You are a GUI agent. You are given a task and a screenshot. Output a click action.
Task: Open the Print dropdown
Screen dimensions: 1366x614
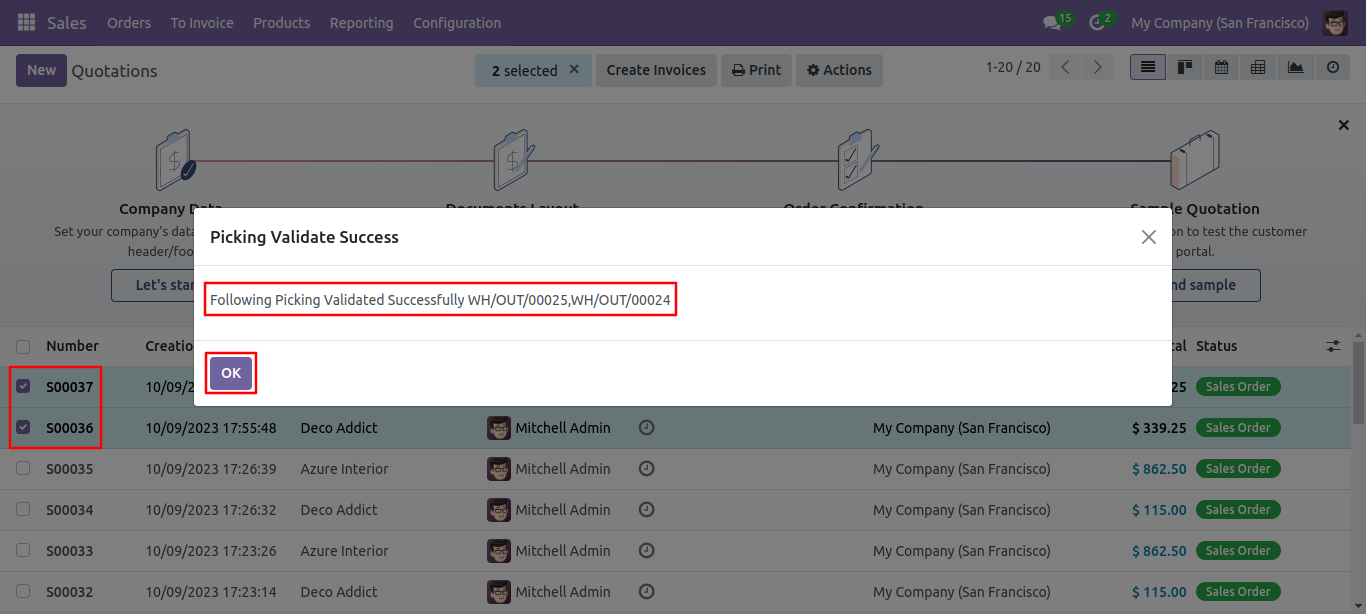[756, 70]
